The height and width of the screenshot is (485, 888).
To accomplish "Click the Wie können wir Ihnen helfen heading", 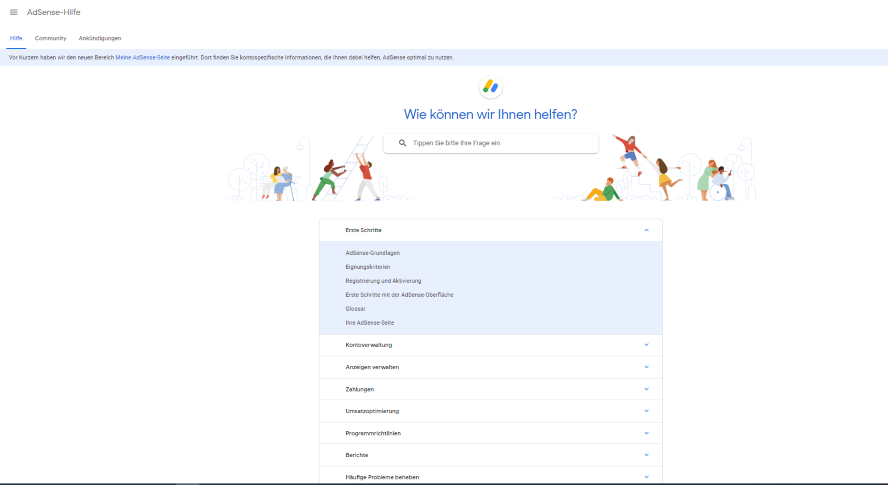I will coord(490,114).
